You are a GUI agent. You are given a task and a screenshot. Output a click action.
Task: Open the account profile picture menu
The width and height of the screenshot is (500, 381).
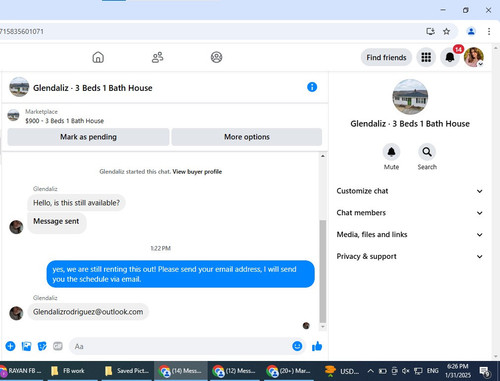coord(474,57)
